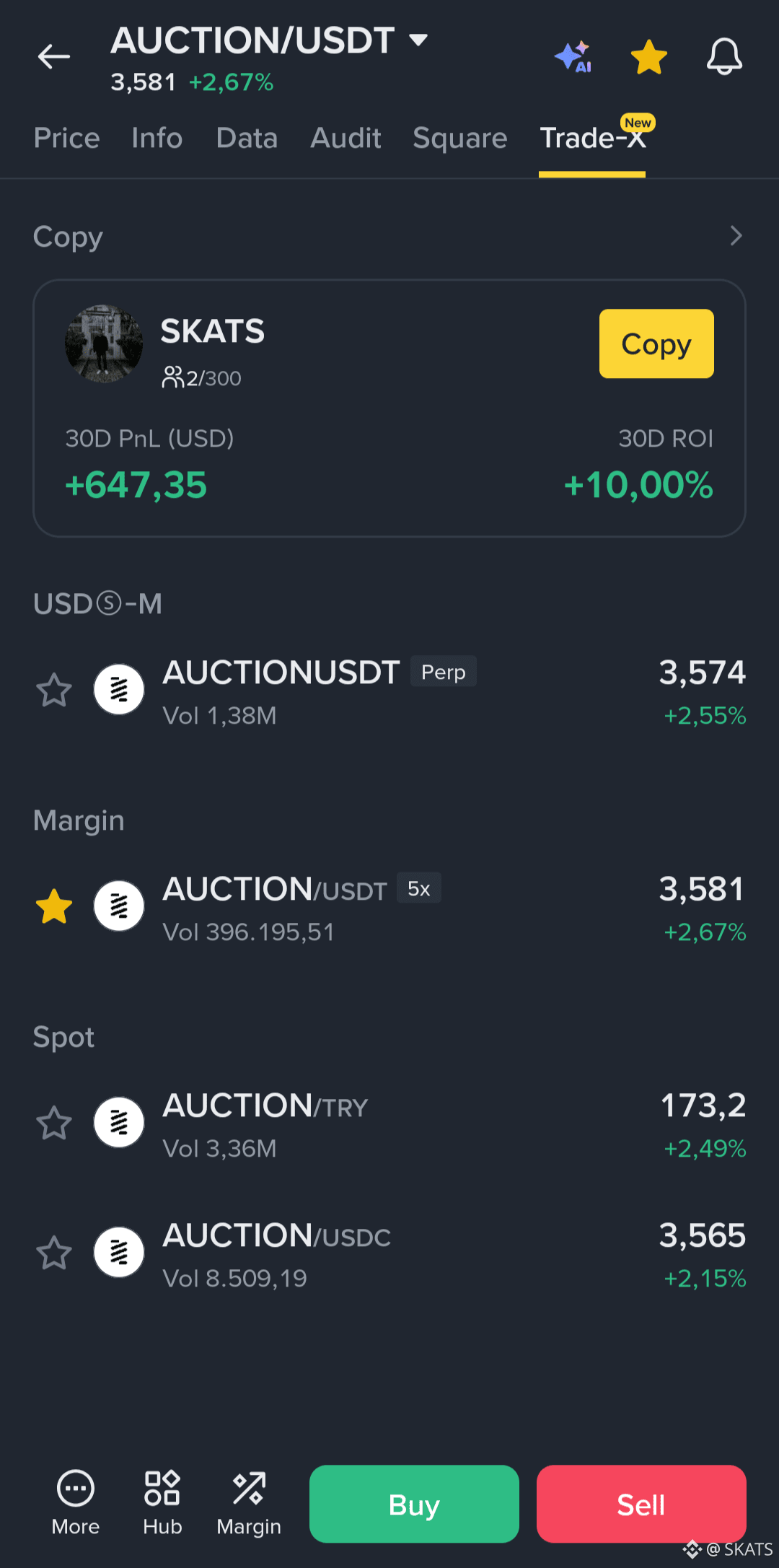The width and height of the screenshot is (779, 1568).
Task: Tap the AUCTIONUSDT Perp coin logo
Action: [x=119, y=690]
